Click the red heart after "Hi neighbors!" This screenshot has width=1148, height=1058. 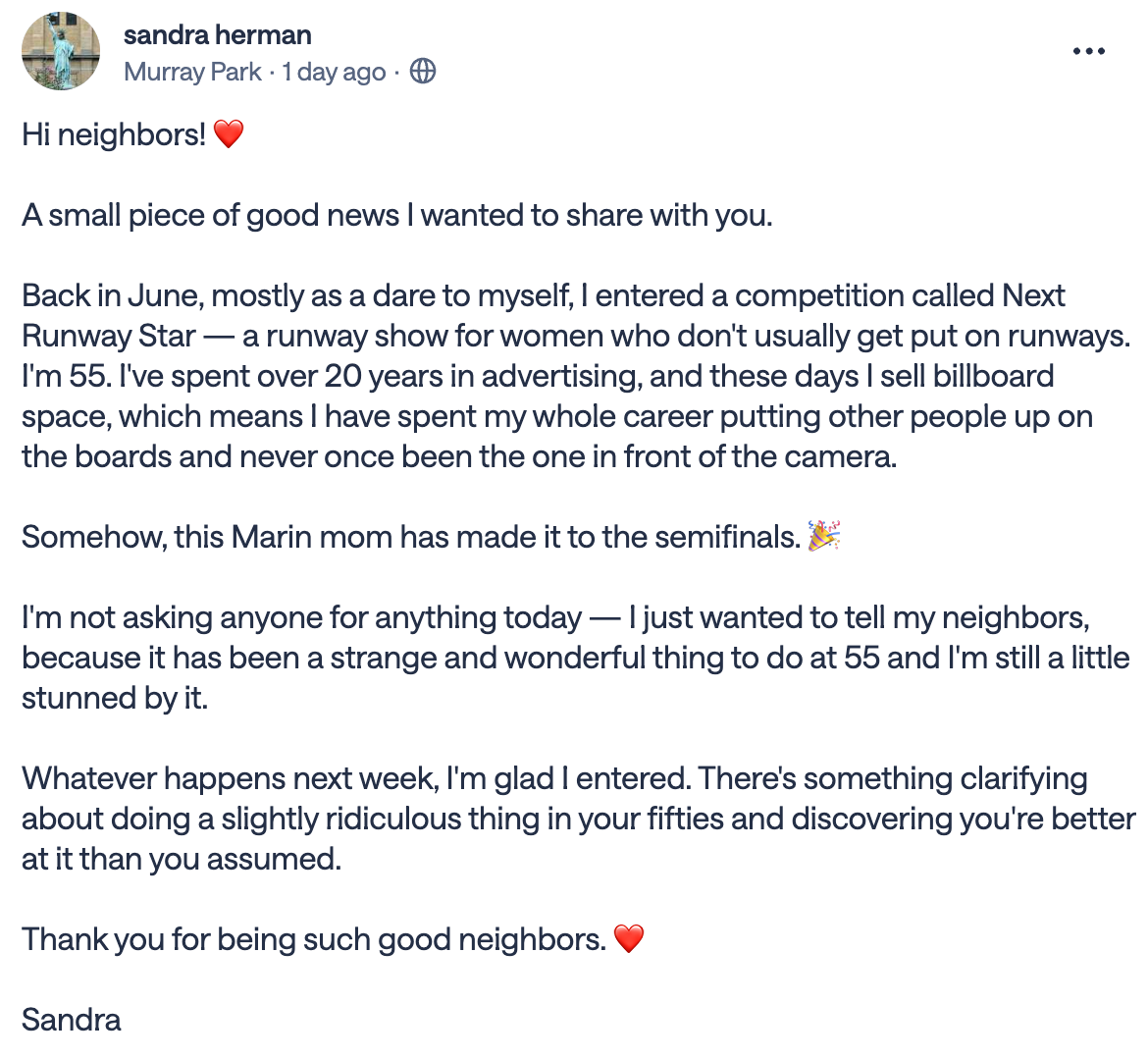click(x=228, y=134)
